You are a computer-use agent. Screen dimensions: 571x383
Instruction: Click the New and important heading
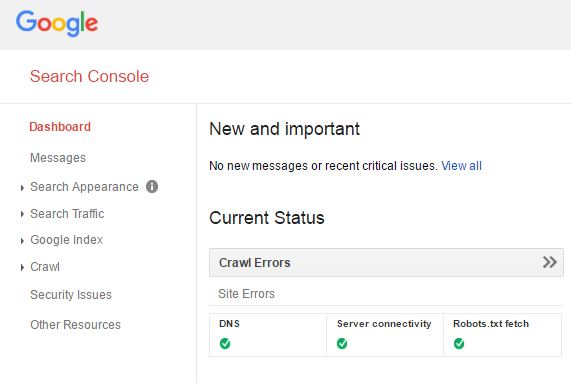tap(284, 129)
